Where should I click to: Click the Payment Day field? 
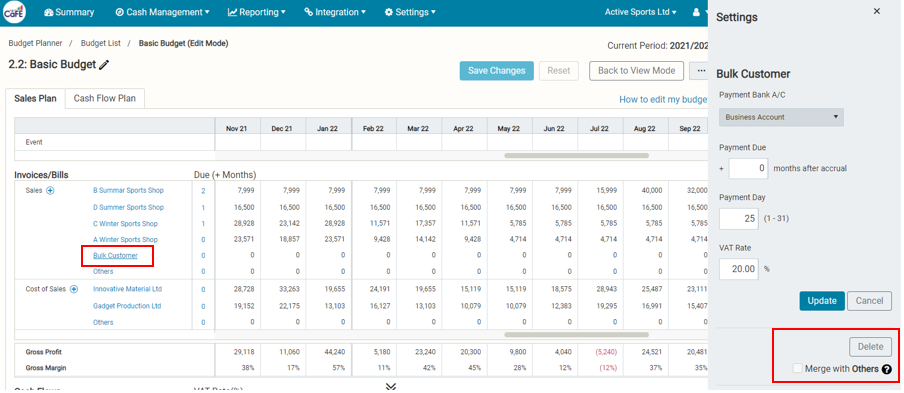tap(739, 218)
